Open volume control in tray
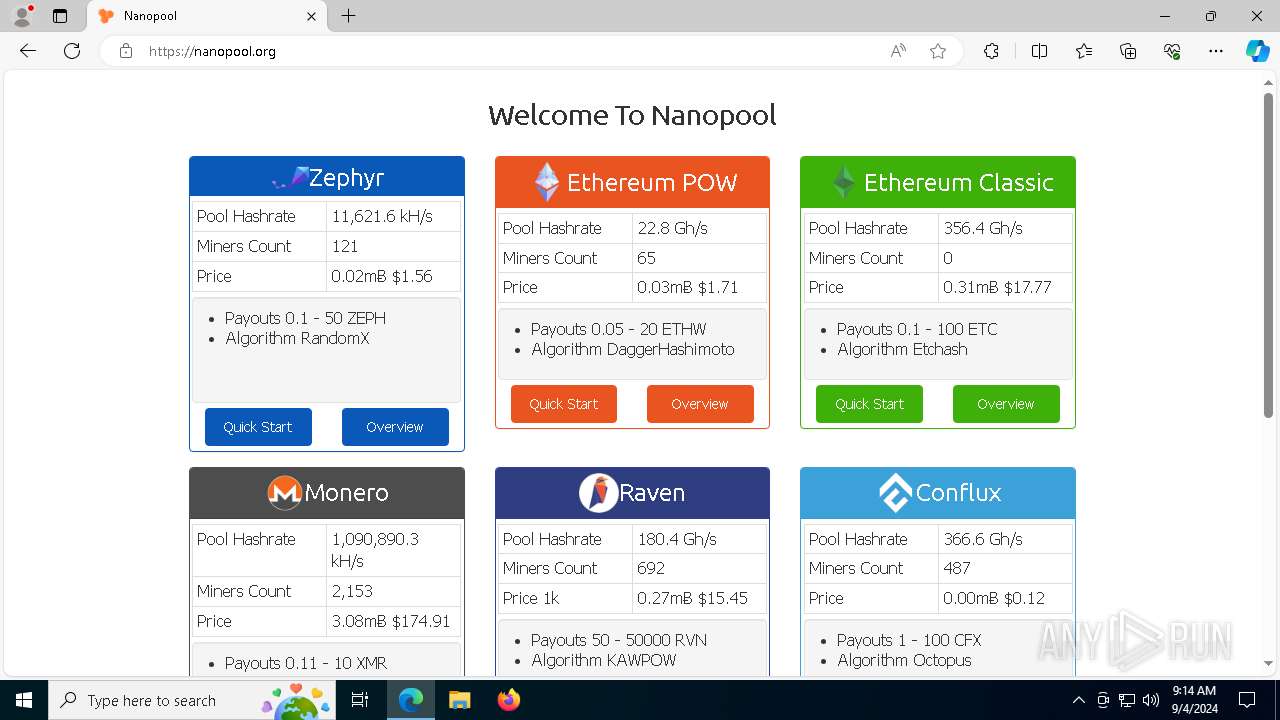Image resolution: width=1280 pixels, height=720 pixels. point(1151,700)
